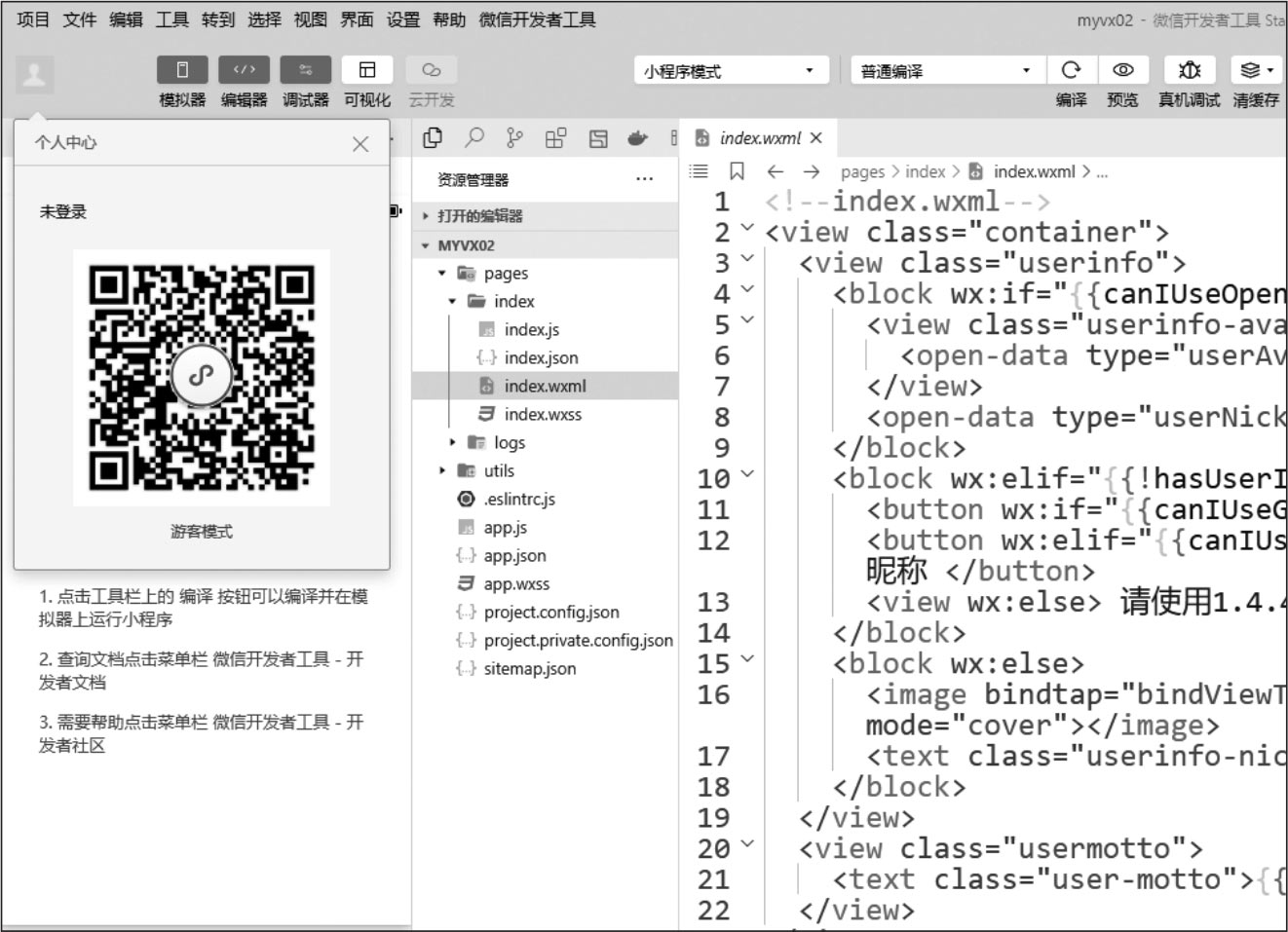The height and width of the screenshot is (932, 1288).
Task: Click the 游客模式 guest mode link
Action: tap(202, 532)
